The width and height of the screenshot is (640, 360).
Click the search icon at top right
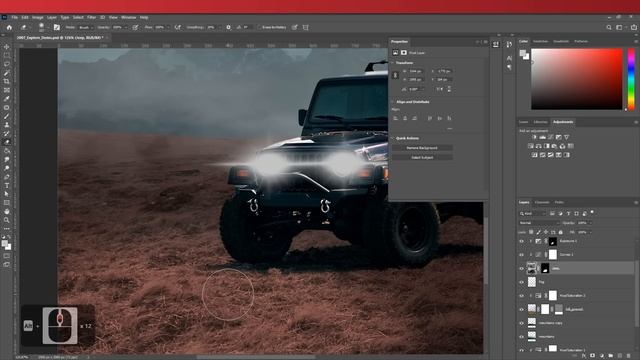(609, 27)
